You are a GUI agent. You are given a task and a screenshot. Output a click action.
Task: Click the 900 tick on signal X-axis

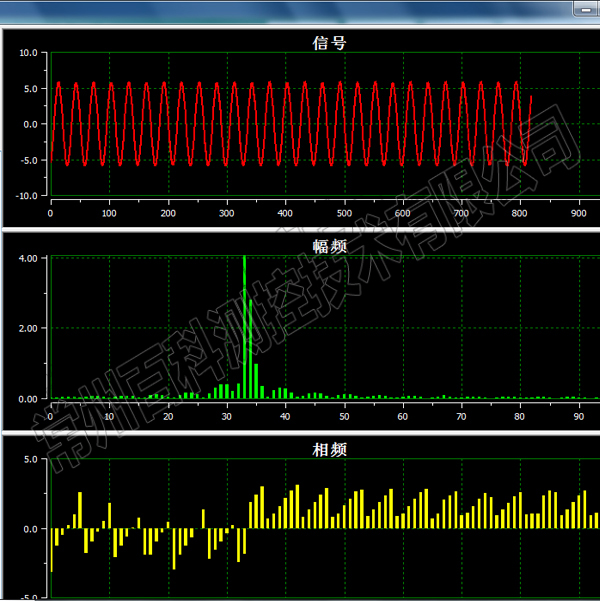[x=579, y=213]
